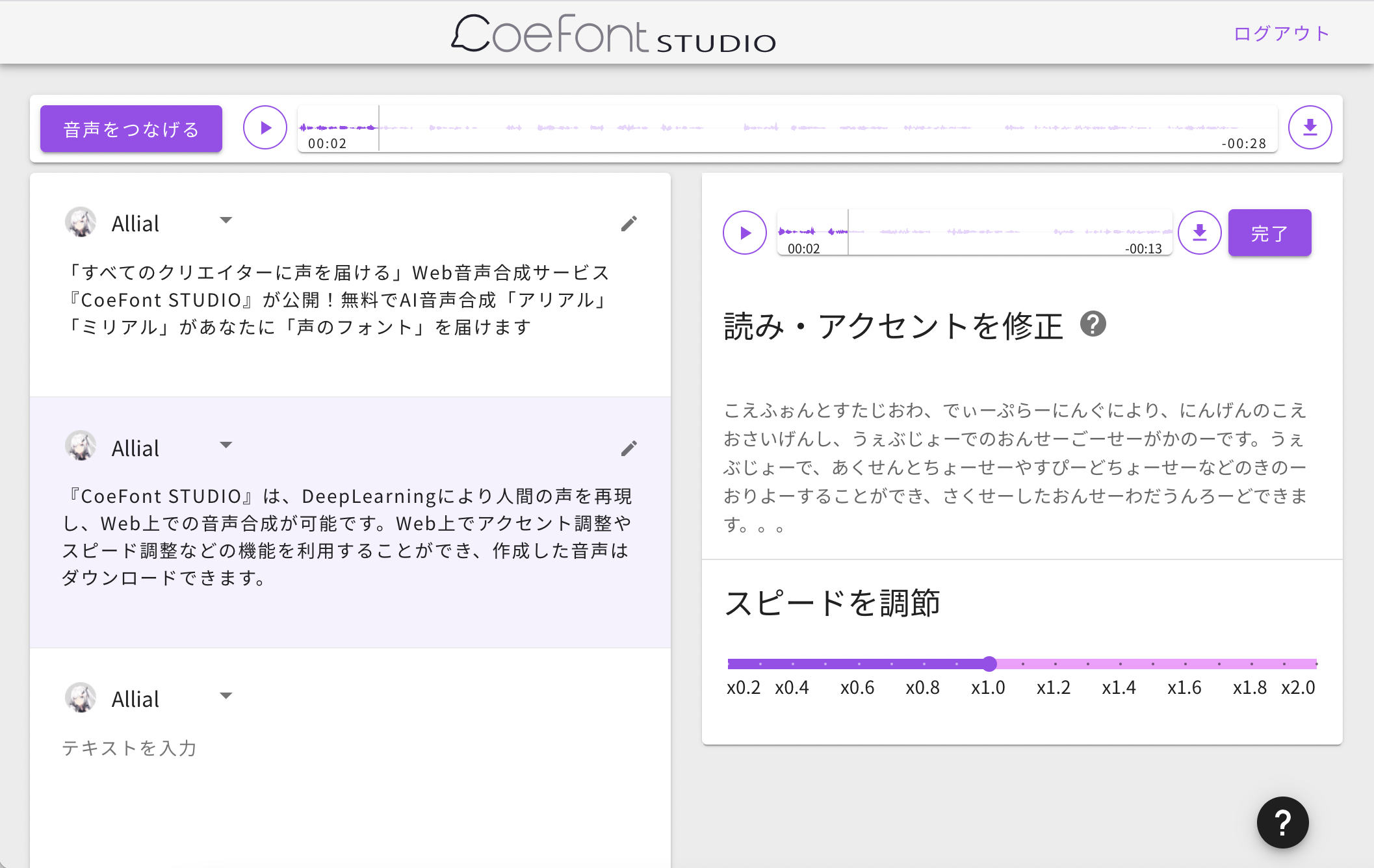Screen dimensions: 1374x868
Task: Open voice dropdown for first Allial block
Action: [226, 220]
